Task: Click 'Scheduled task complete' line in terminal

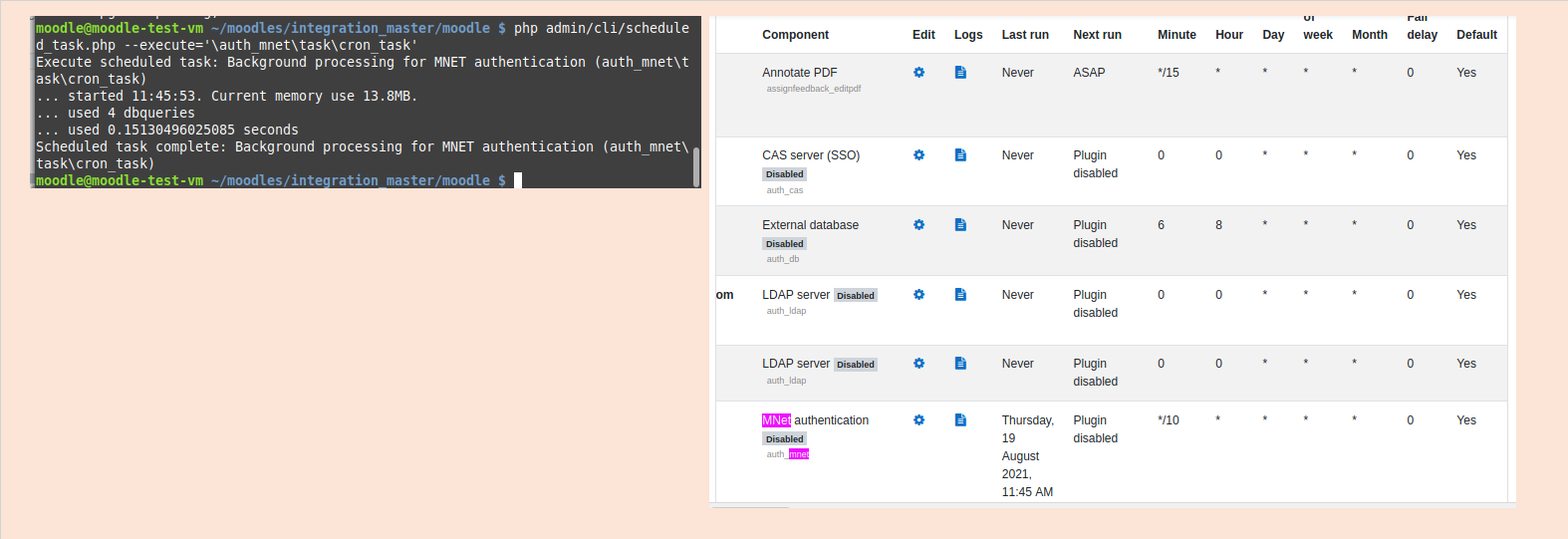Action: click(363, 154)
